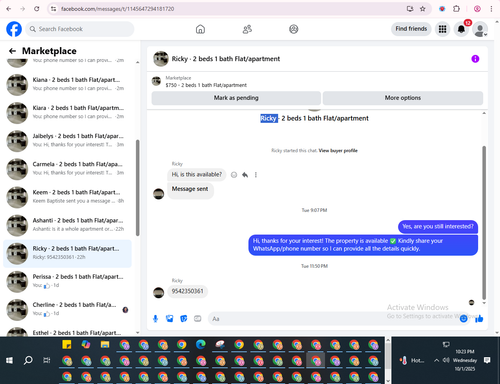Open the Facebook menu grid icon
The height and width of the screenshot is (384, 500).
442,29
